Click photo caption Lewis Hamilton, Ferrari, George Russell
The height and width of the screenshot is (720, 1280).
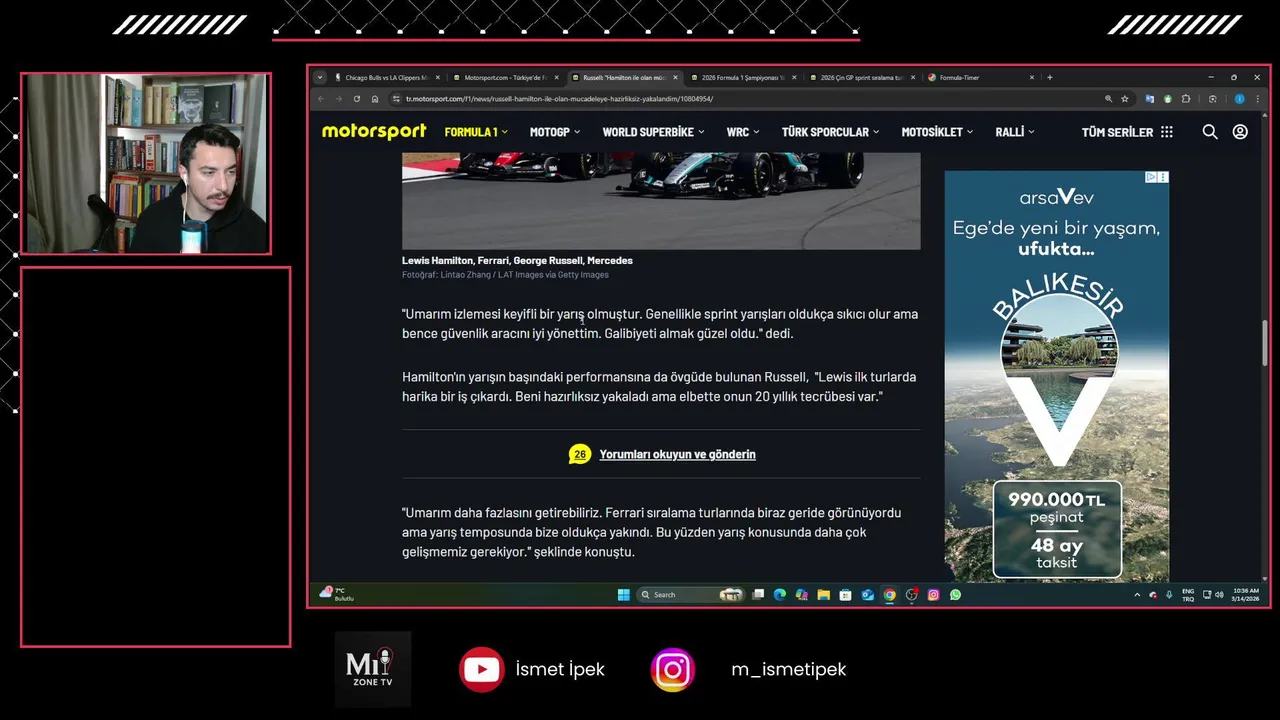tap(517, 260)
